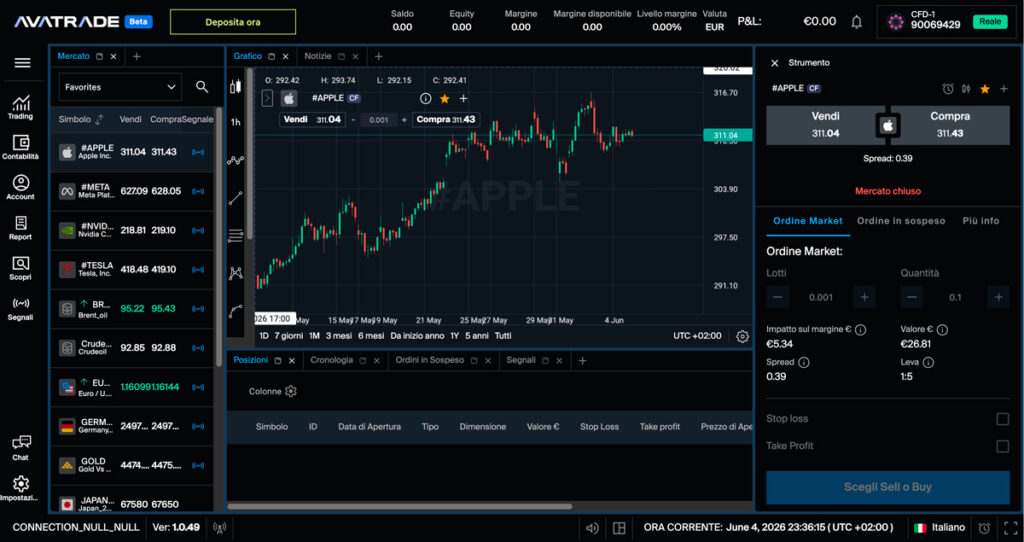Screen dimensions: 1024x542
Task: Increase the Lotti value with plus
Action: point(864,298)
